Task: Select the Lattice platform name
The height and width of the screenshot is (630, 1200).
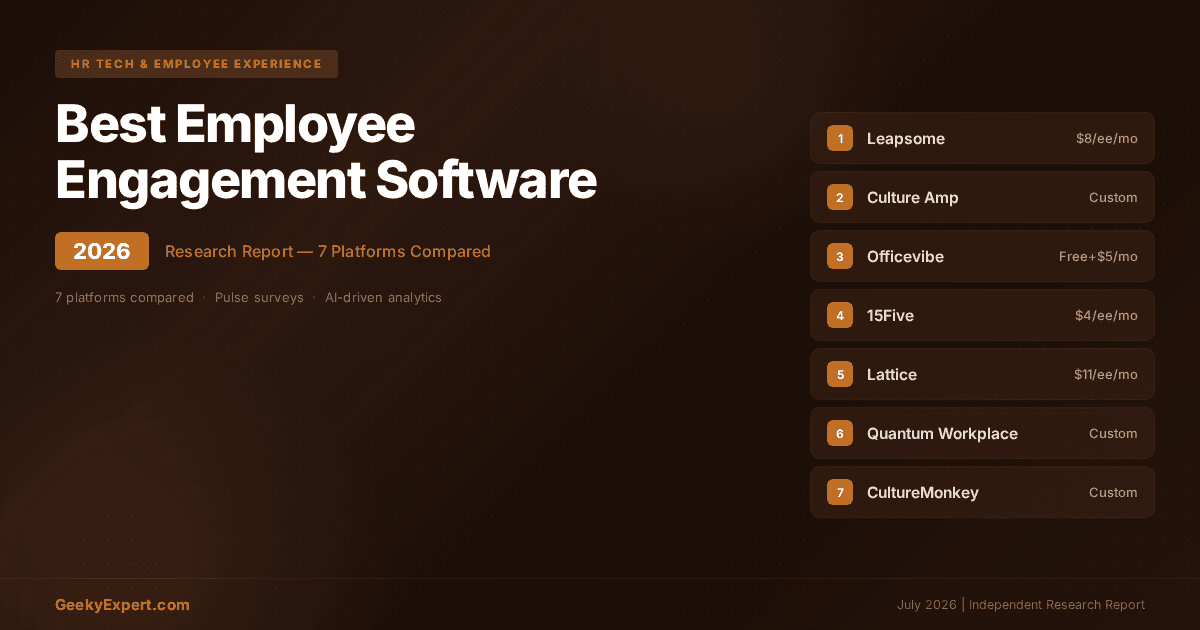Action: tap(892, 374)
